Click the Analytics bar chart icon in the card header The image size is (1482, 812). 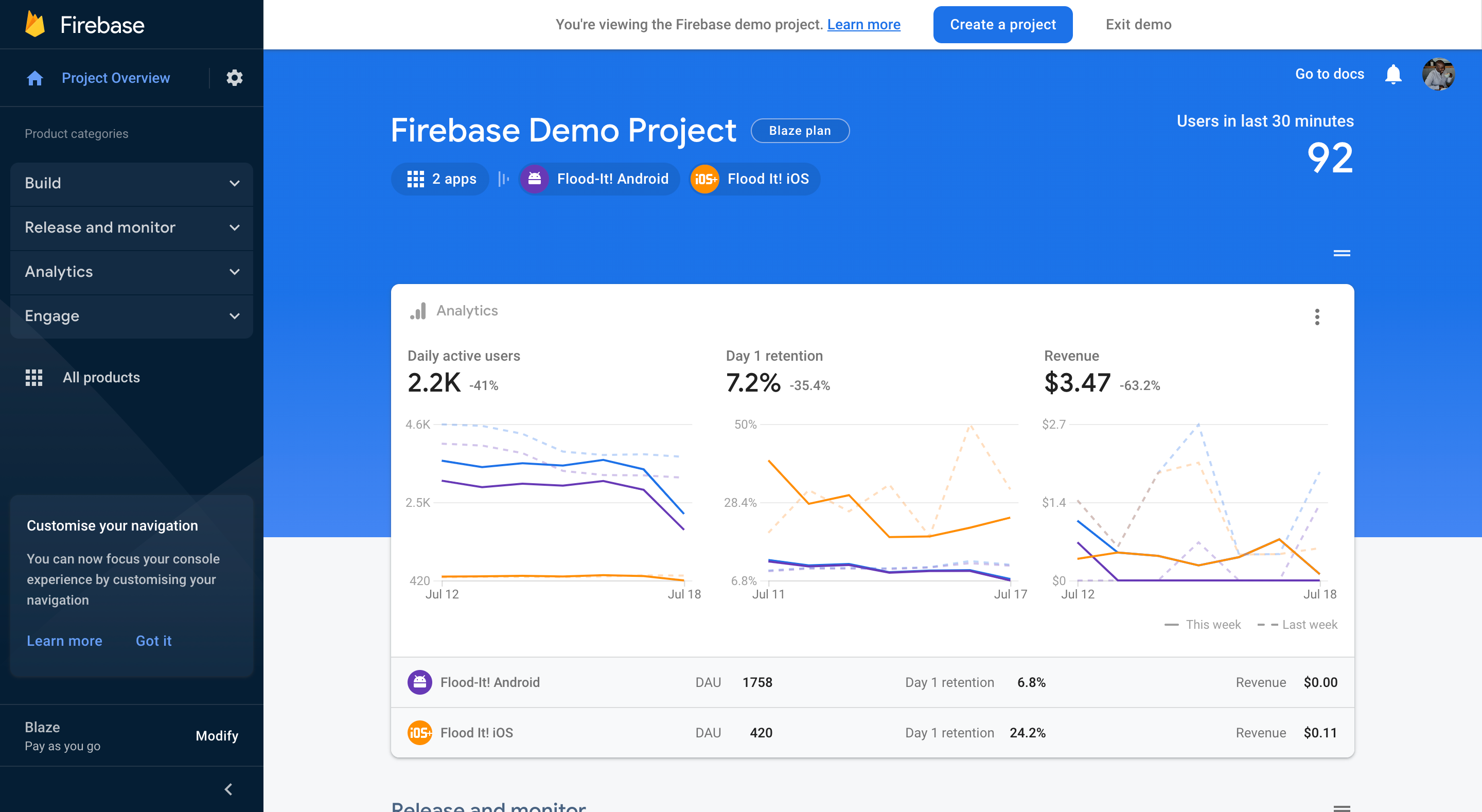tap(418, 311)
